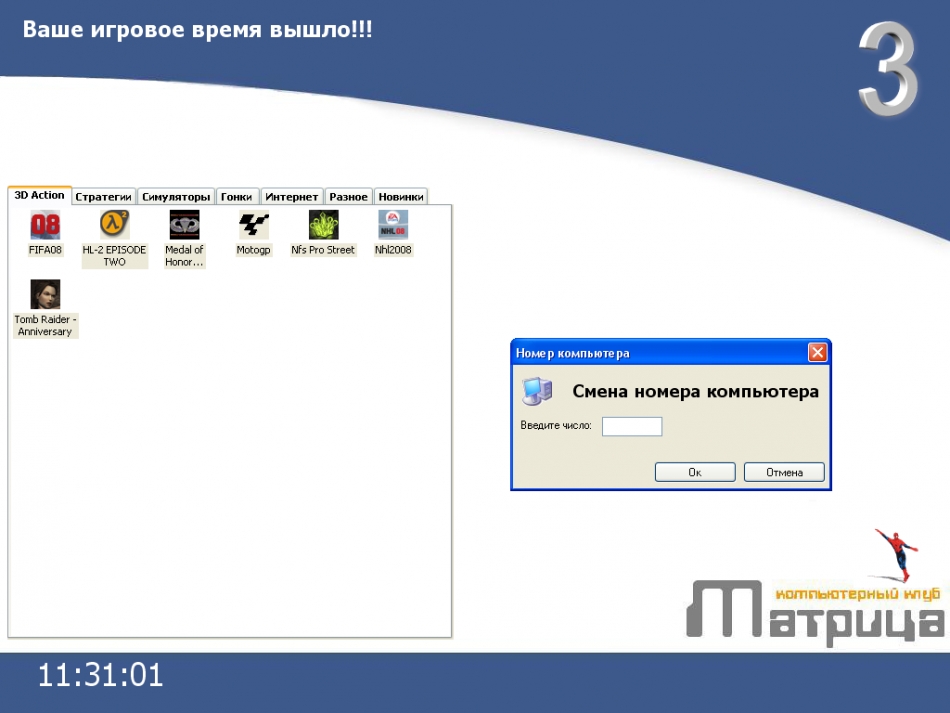The height and width of the screenshot is (713, 950).
Task: Click the Ваше игровое время вышло message
Action: pos(198,30)
